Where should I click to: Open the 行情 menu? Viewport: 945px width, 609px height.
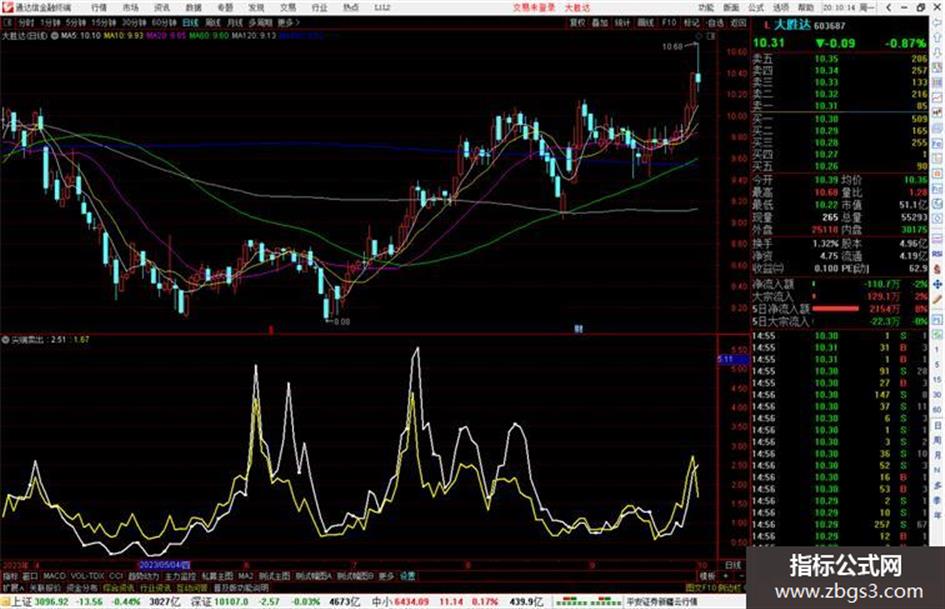pos(99,8)
